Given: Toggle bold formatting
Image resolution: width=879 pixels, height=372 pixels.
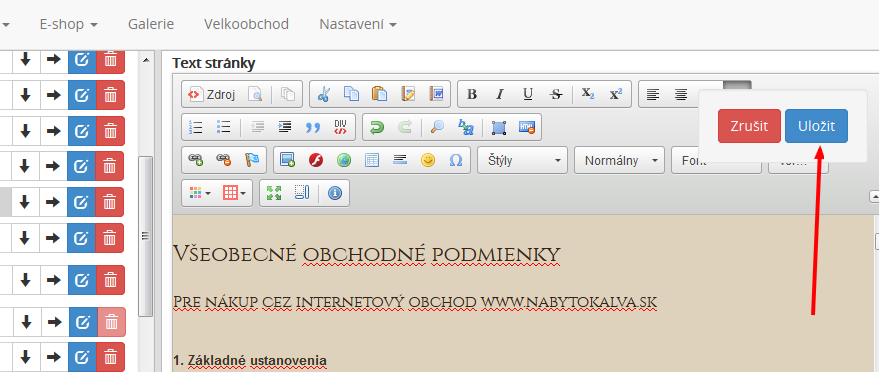Looking at the screenshot, I should (x=472, y=94).
